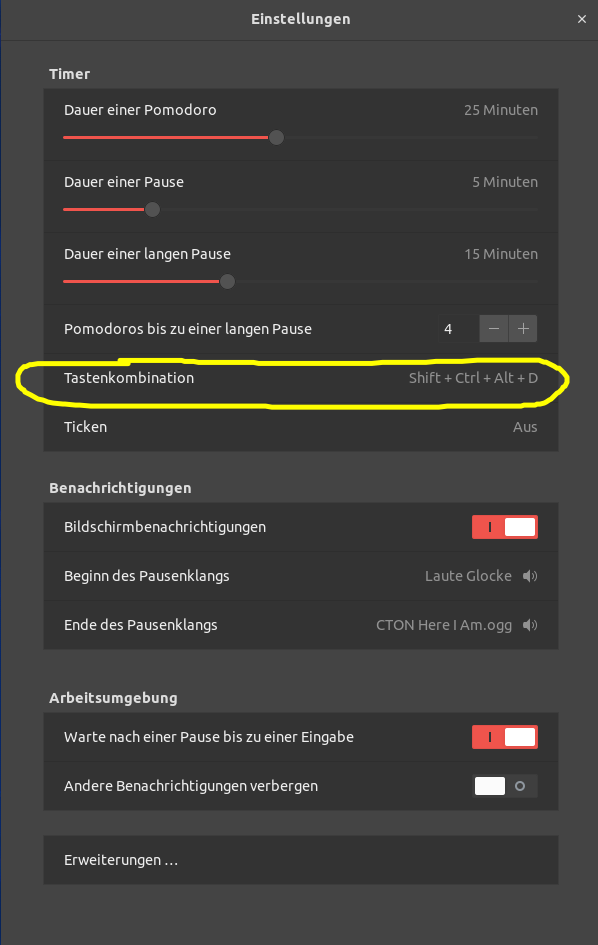Click the speaker icon next to Laute Glocke
This screenshot has height=945, width=598.
(530, 576)
